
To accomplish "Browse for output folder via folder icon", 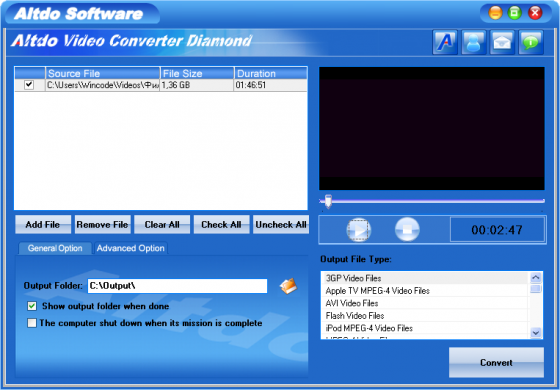I will (x=288, y=286).
